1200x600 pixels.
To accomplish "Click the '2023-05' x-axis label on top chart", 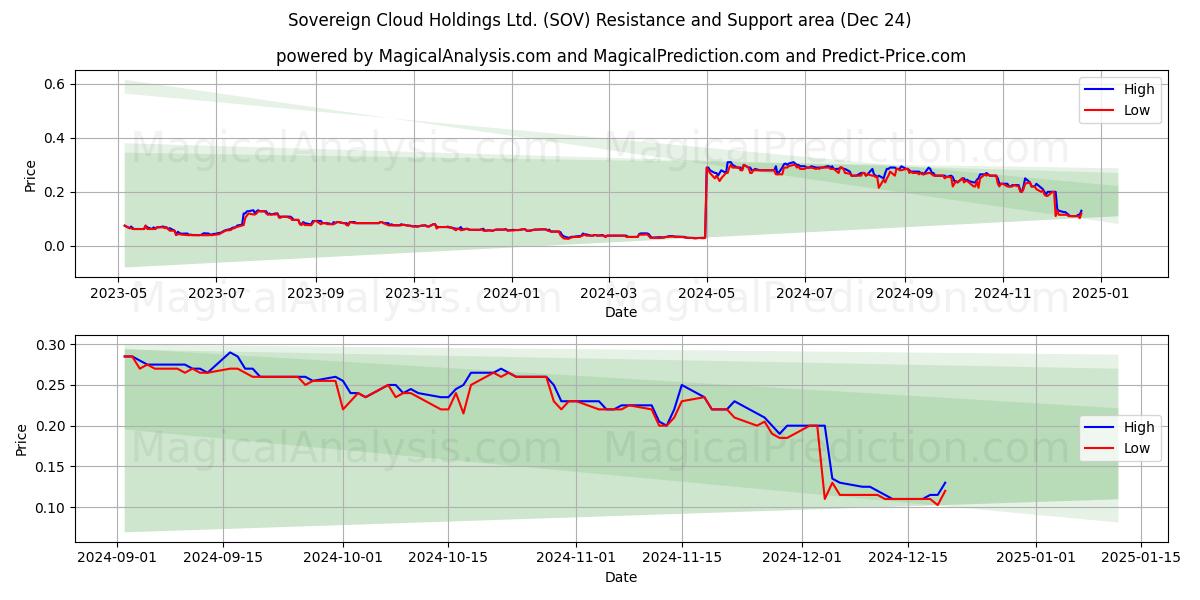I will [x=119, y=293].
